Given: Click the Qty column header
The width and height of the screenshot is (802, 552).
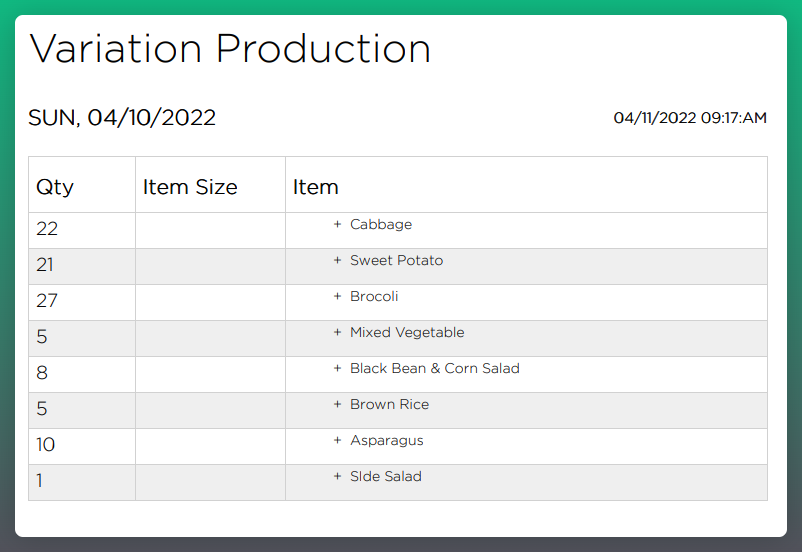Looking at the screenshot, I should (x=55, y=187).
